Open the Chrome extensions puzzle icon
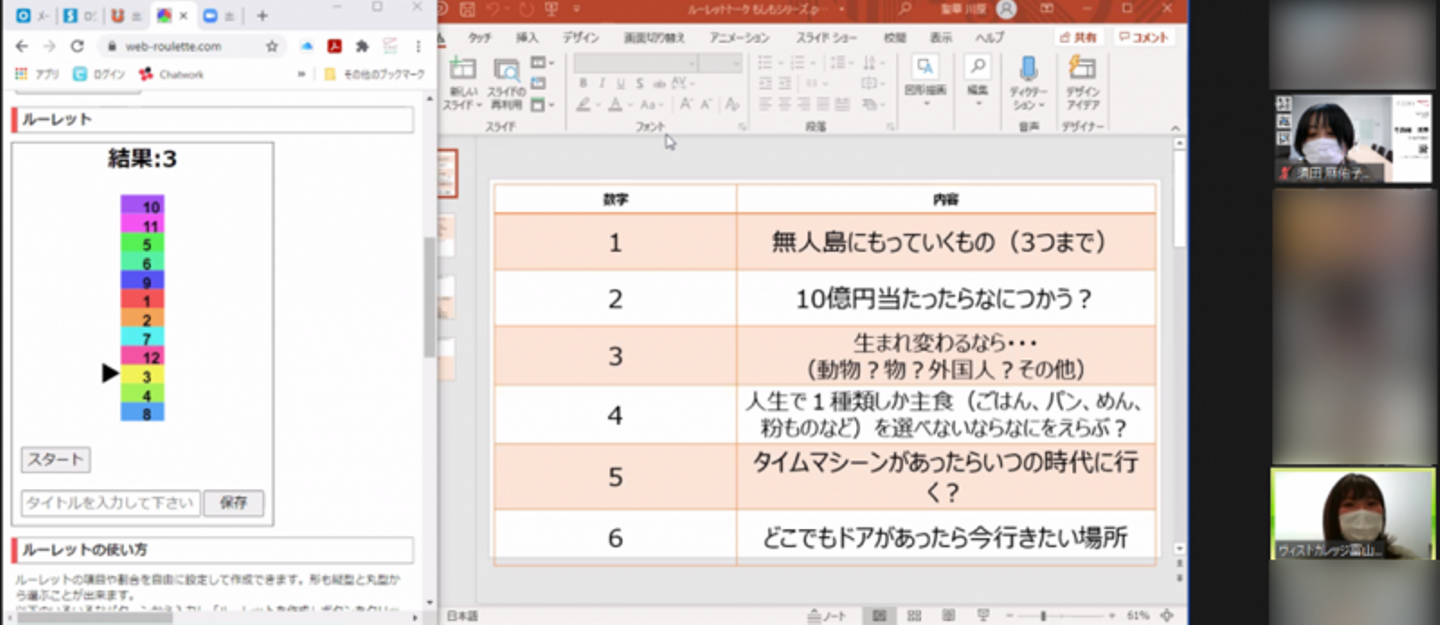1440x625 pixels. pos(362,46)
